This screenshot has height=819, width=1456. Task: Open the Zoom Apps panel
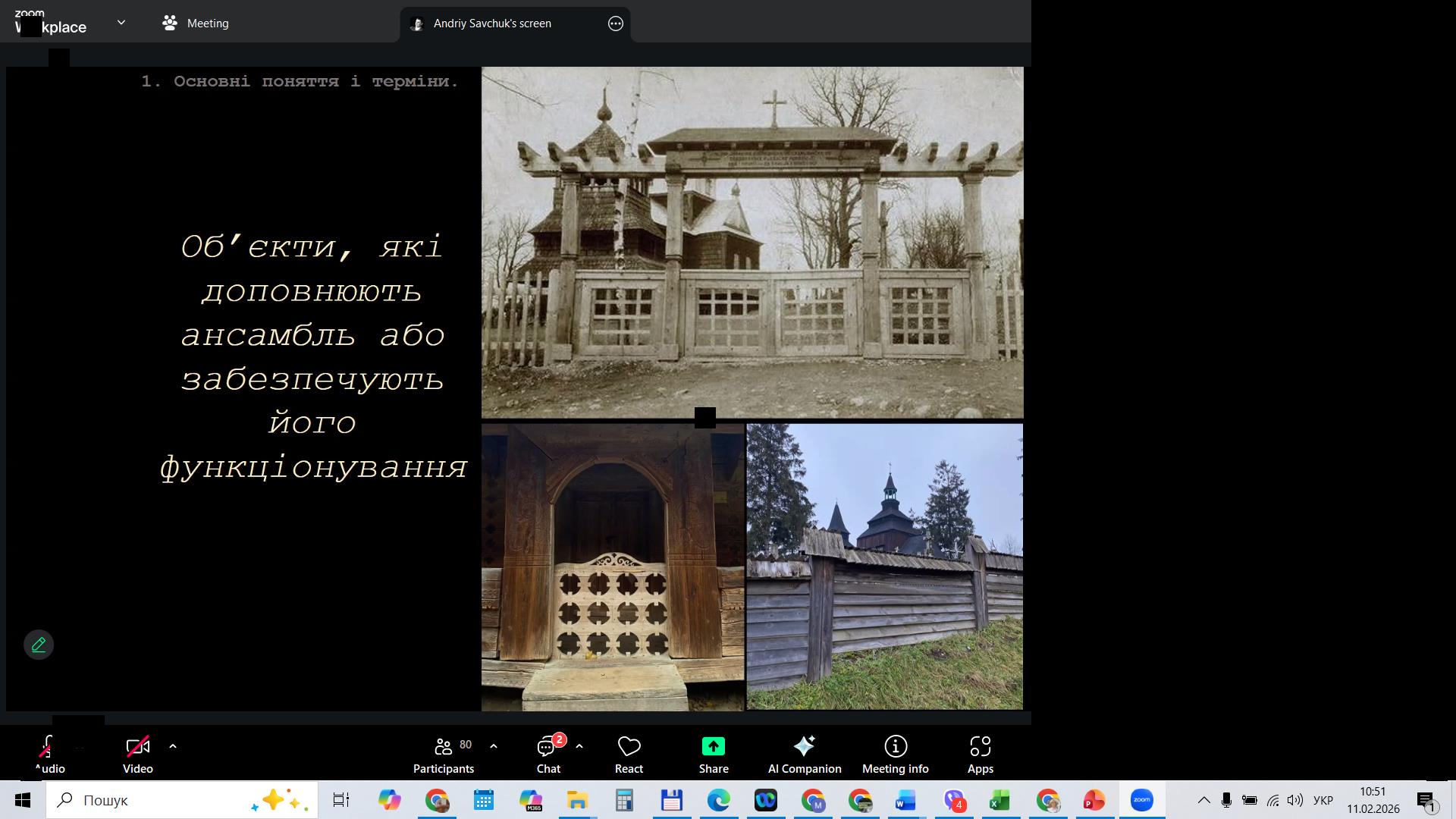980,752
